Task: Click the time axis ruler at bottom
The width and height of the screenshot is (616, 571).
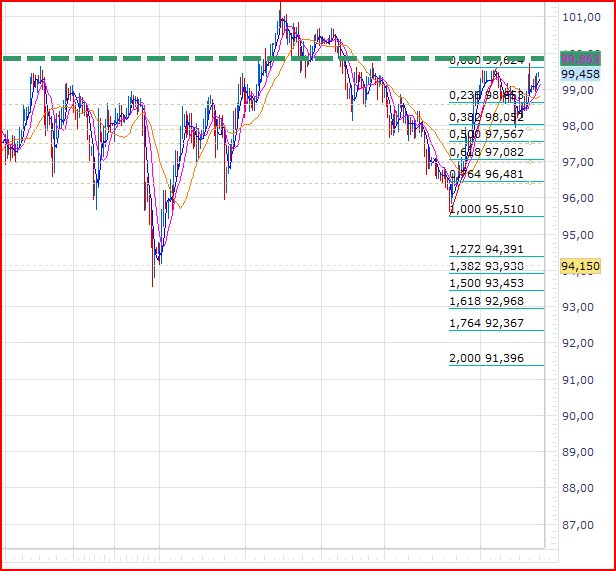Action: tap(279, 557)
